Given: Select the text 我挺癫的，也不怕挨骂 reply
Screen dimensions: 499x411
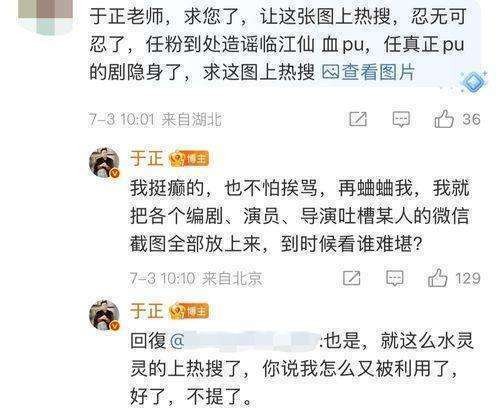Looking at the screenshot, I should pyautogui.click(x=219, y=188).
